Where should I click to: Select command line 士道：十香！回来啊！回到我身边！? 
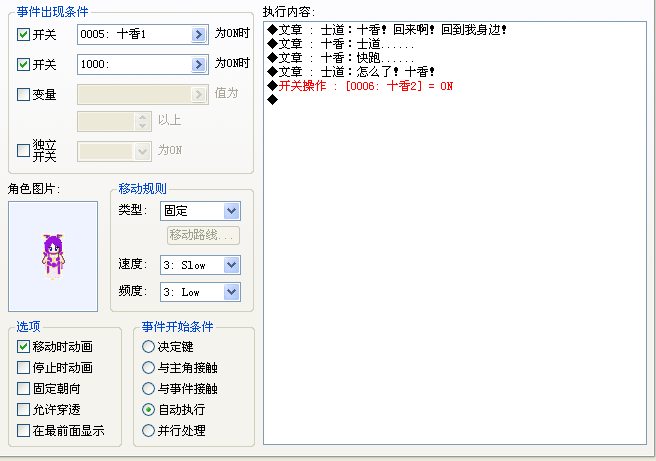coord(387,30)
